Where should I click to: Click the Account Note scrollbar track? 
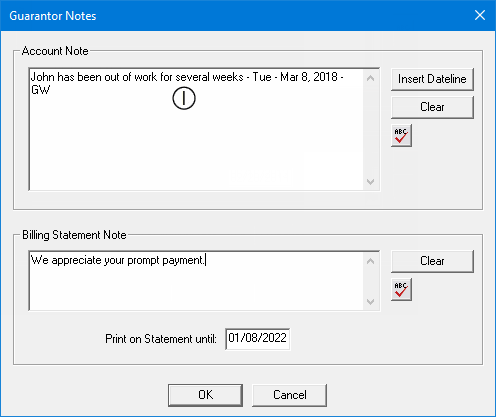tap(370, 130)
